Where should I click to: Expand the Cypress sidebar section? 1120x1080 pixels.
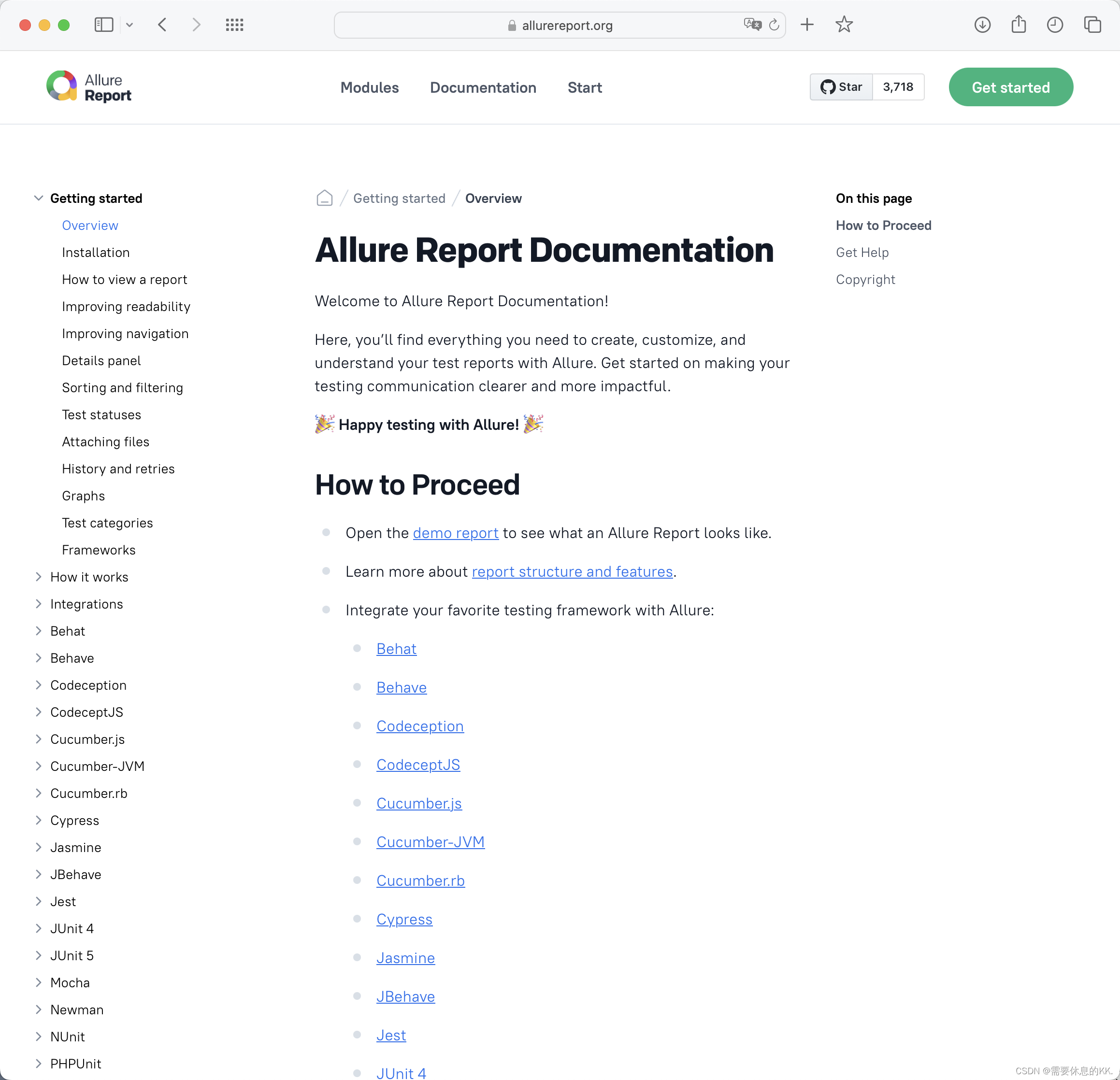pos(38,820)
